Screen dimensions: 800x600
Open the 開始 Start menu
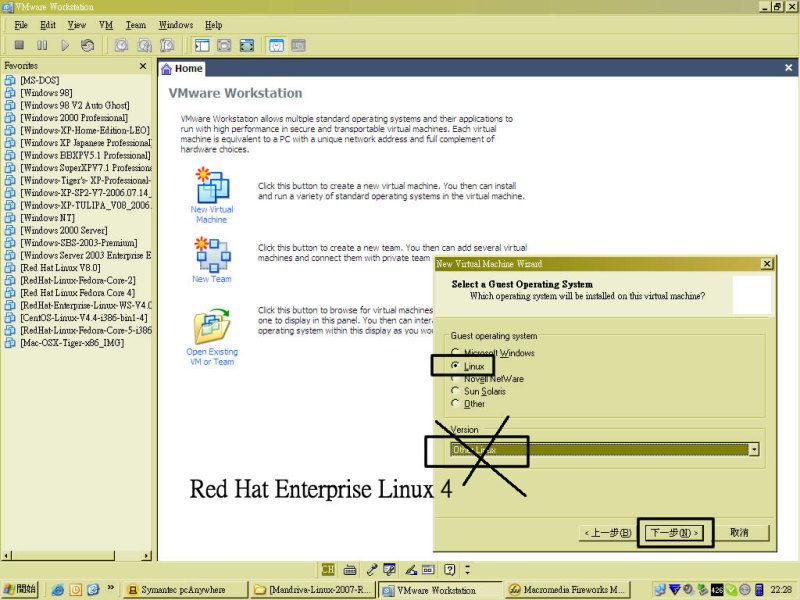click(x=20, y=589)
